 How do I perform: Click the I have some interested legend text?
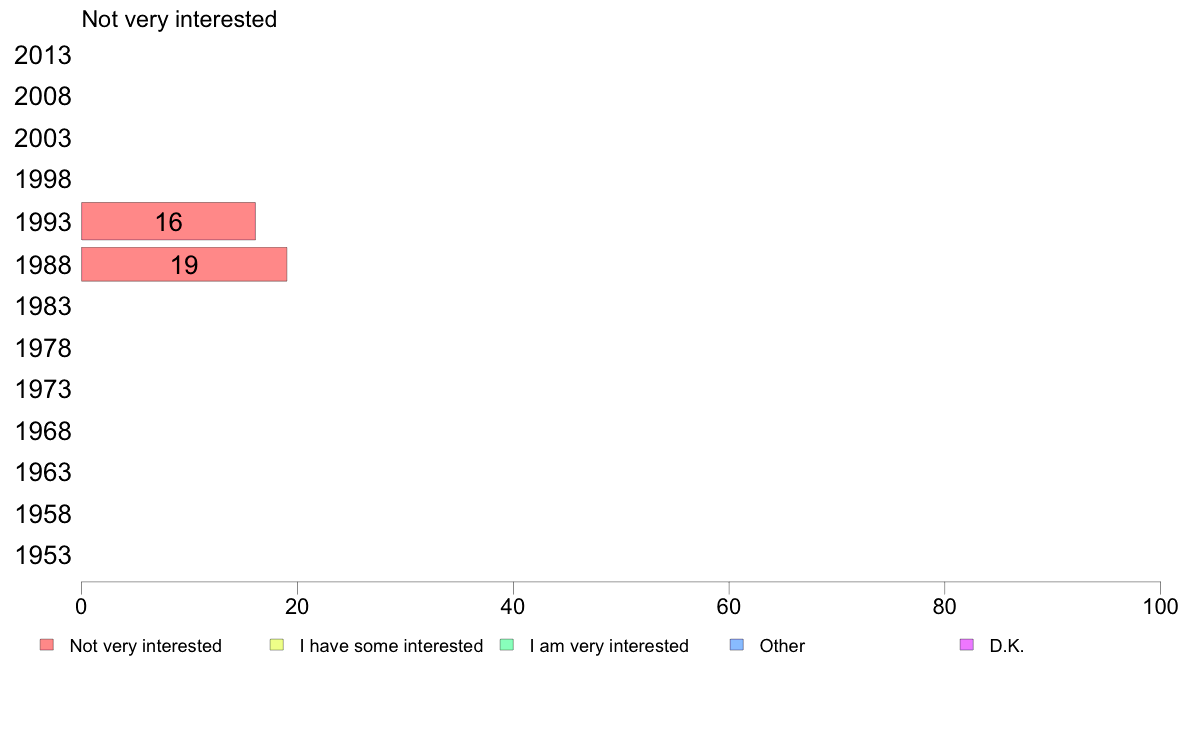click(391, 646)
